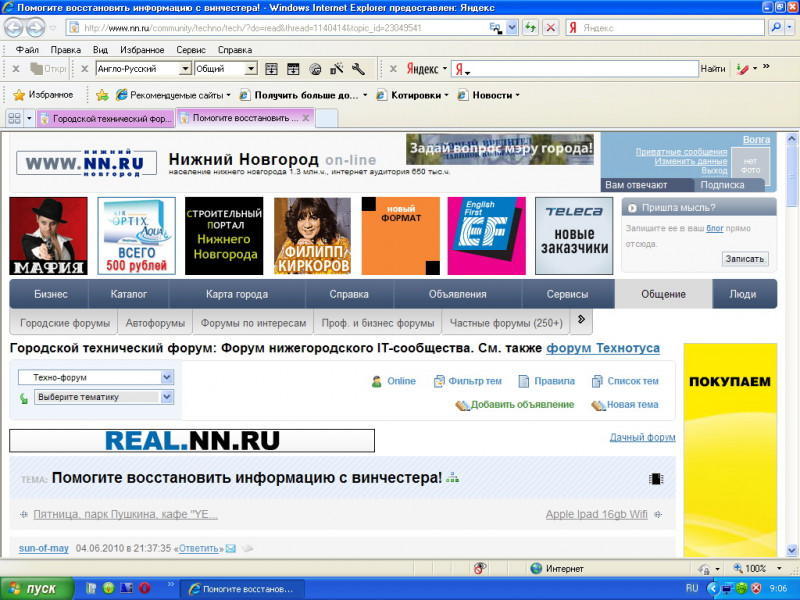Close the Помогите восстановить tab
Image resolution: width=800 pixels, height=600 pixels.
pyautogui.click(x=306, y=118)
